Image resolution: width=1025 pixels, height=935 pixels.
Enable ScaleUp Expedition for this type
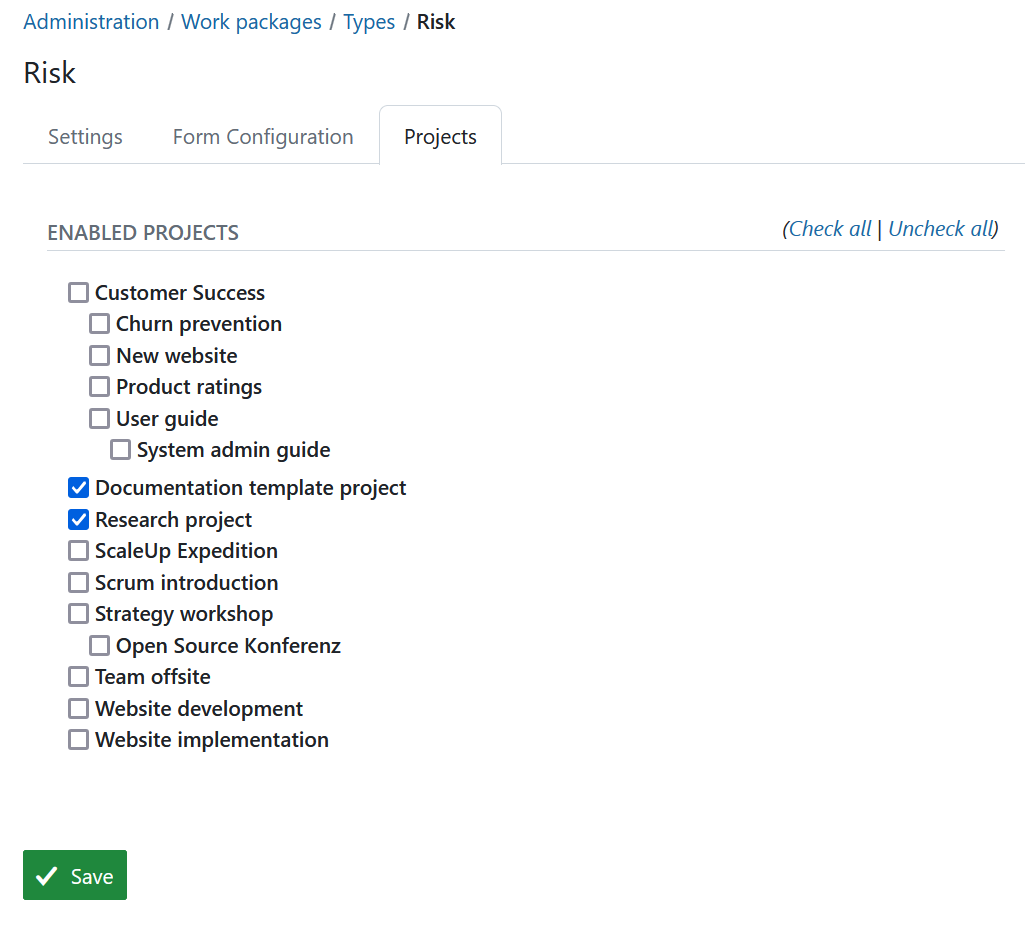78,550
